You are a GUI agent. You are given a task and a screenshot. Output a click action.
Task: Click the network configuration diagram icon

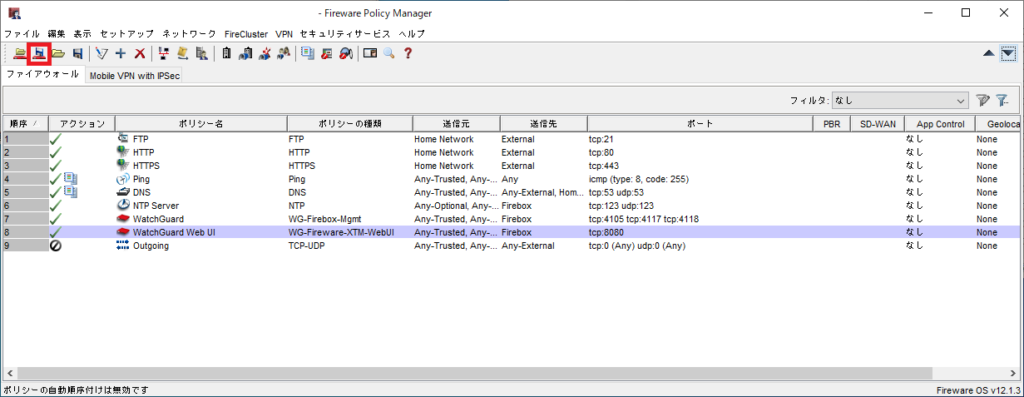click(x=163, y=54)
